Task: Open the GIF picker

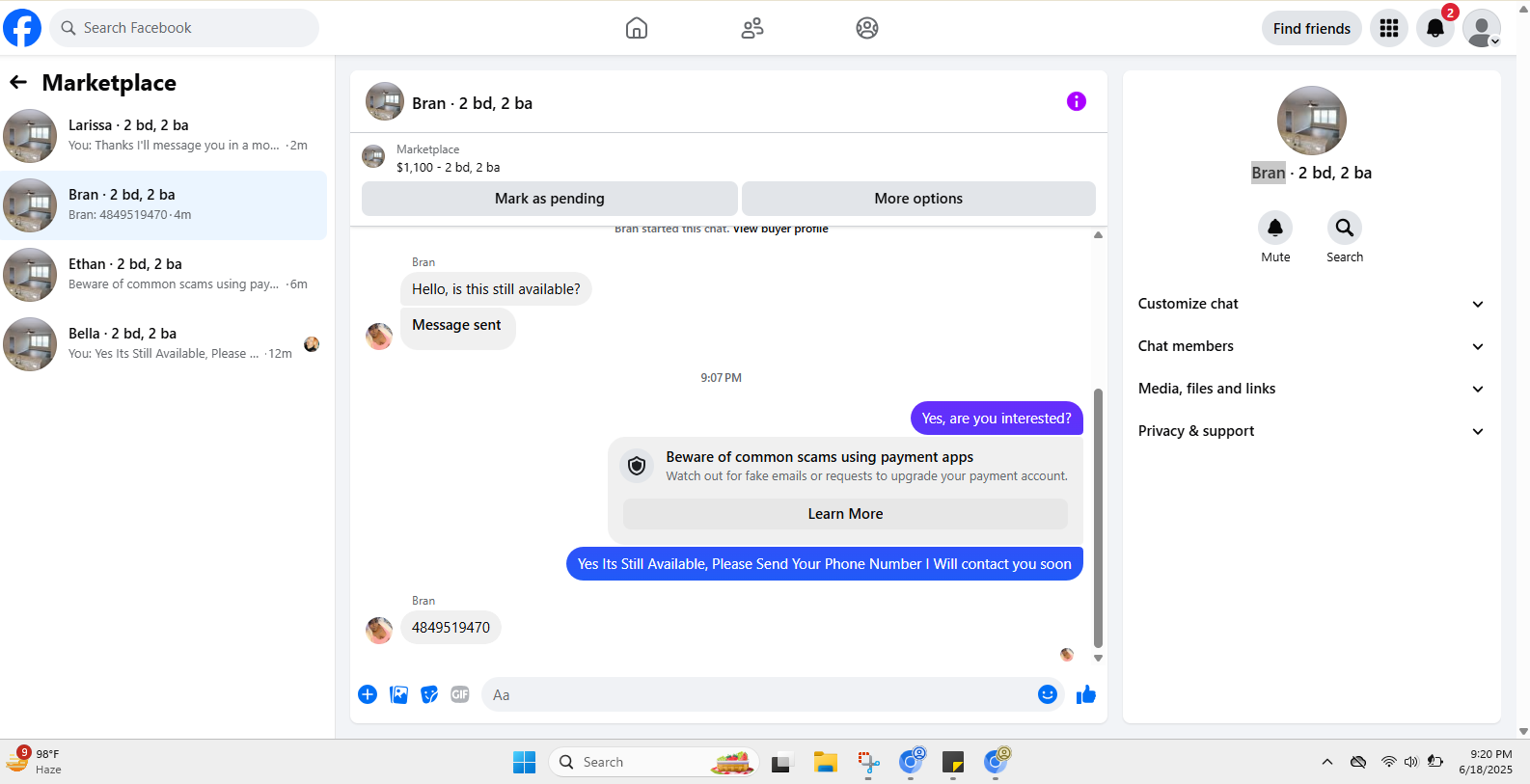Action: pyautogui.click(x=460, y=694)
